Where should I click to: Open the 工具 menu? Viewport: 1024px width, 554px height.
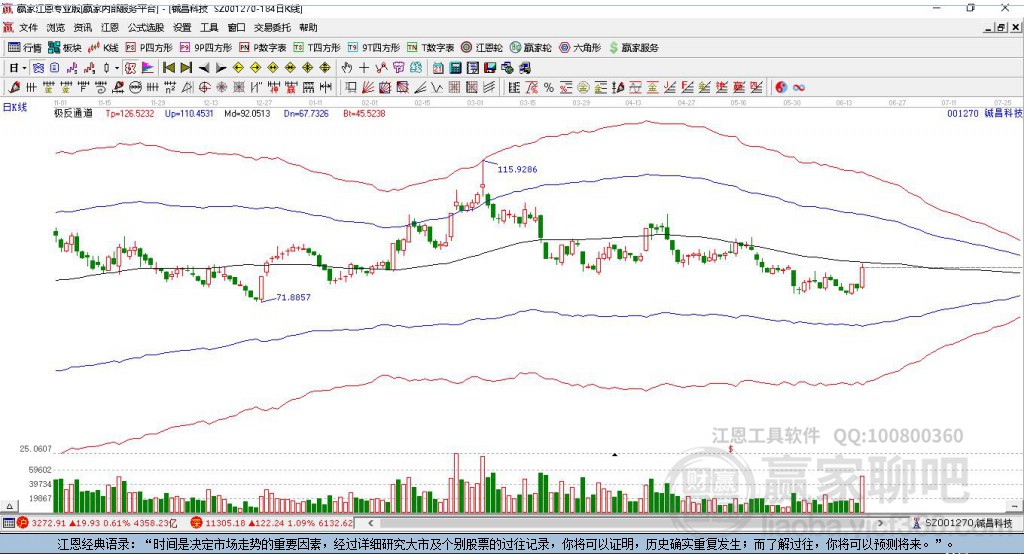pyautogui.click(x=209, y=27)
